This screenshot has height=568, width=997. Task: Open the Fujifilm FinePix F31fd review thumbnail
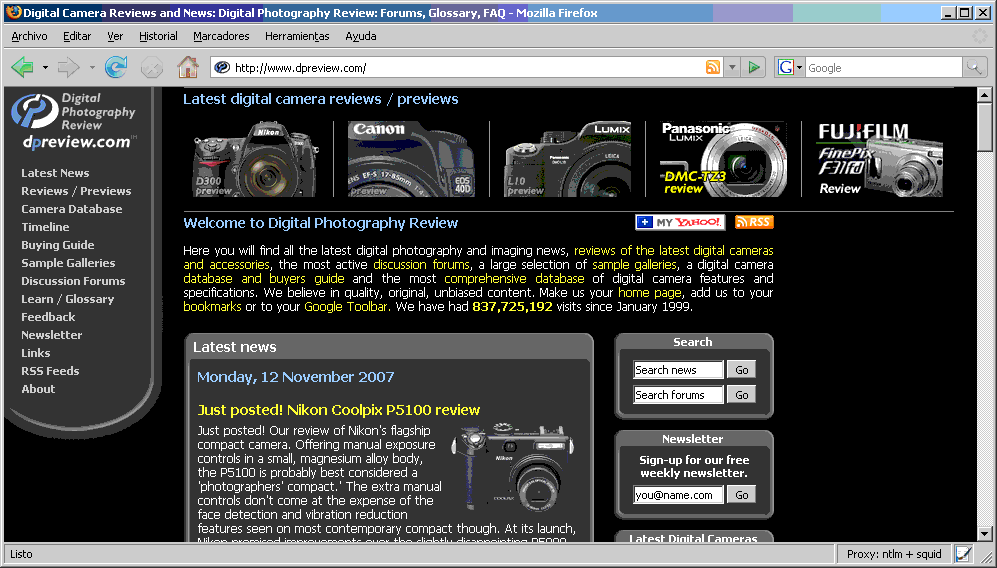(879, 159)
